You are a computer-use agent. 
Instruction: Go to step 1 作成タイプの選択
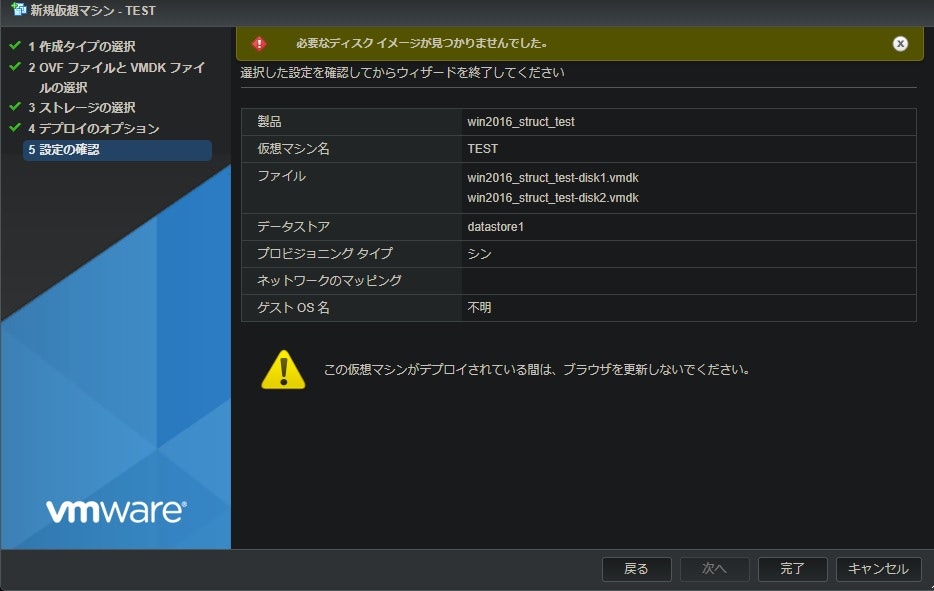[x=82, y=46]
